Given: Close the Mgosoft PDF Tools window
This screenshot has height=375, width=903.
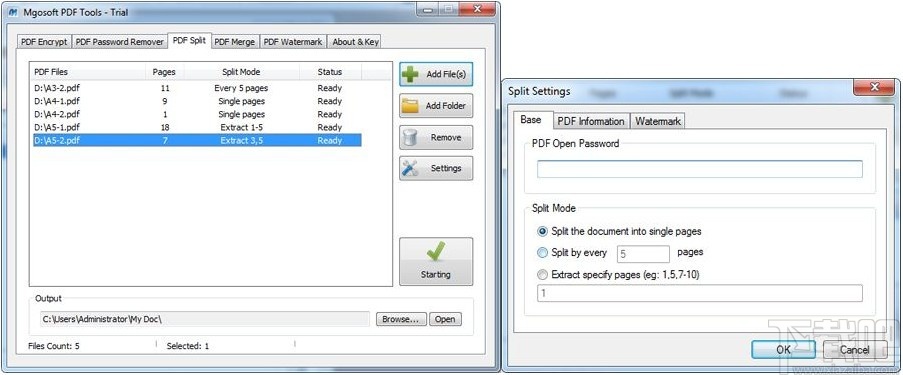Looking at the screenshot, I should tap(477, 9).
